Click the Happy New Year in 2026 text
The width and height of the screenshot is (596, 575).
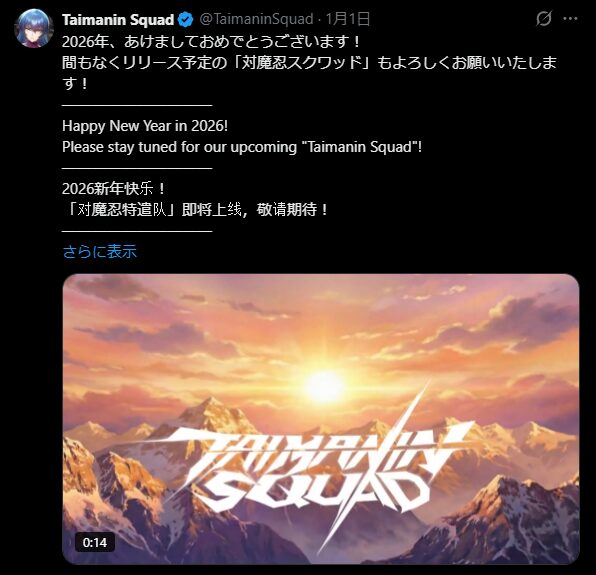(145, 126)
